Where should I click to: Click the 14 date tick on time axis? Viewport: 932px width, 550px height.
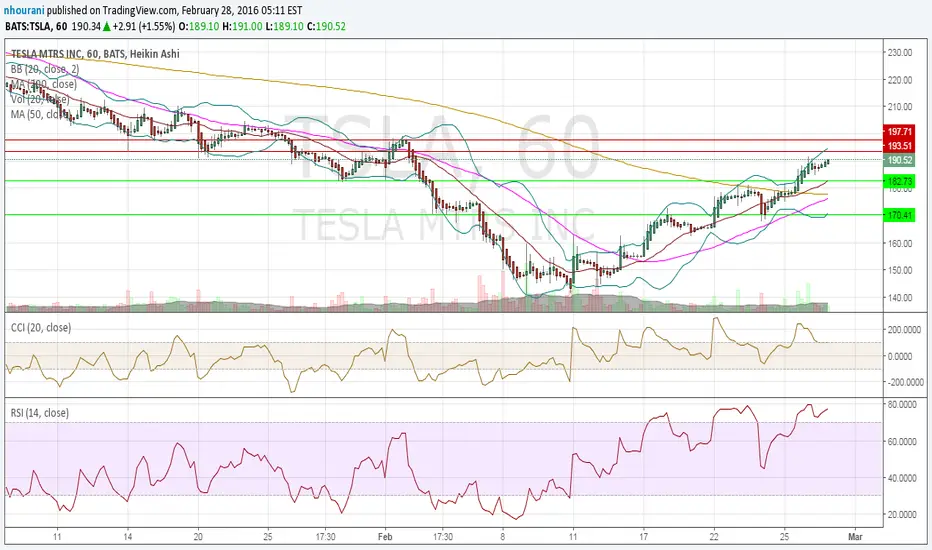coord(128,536)
